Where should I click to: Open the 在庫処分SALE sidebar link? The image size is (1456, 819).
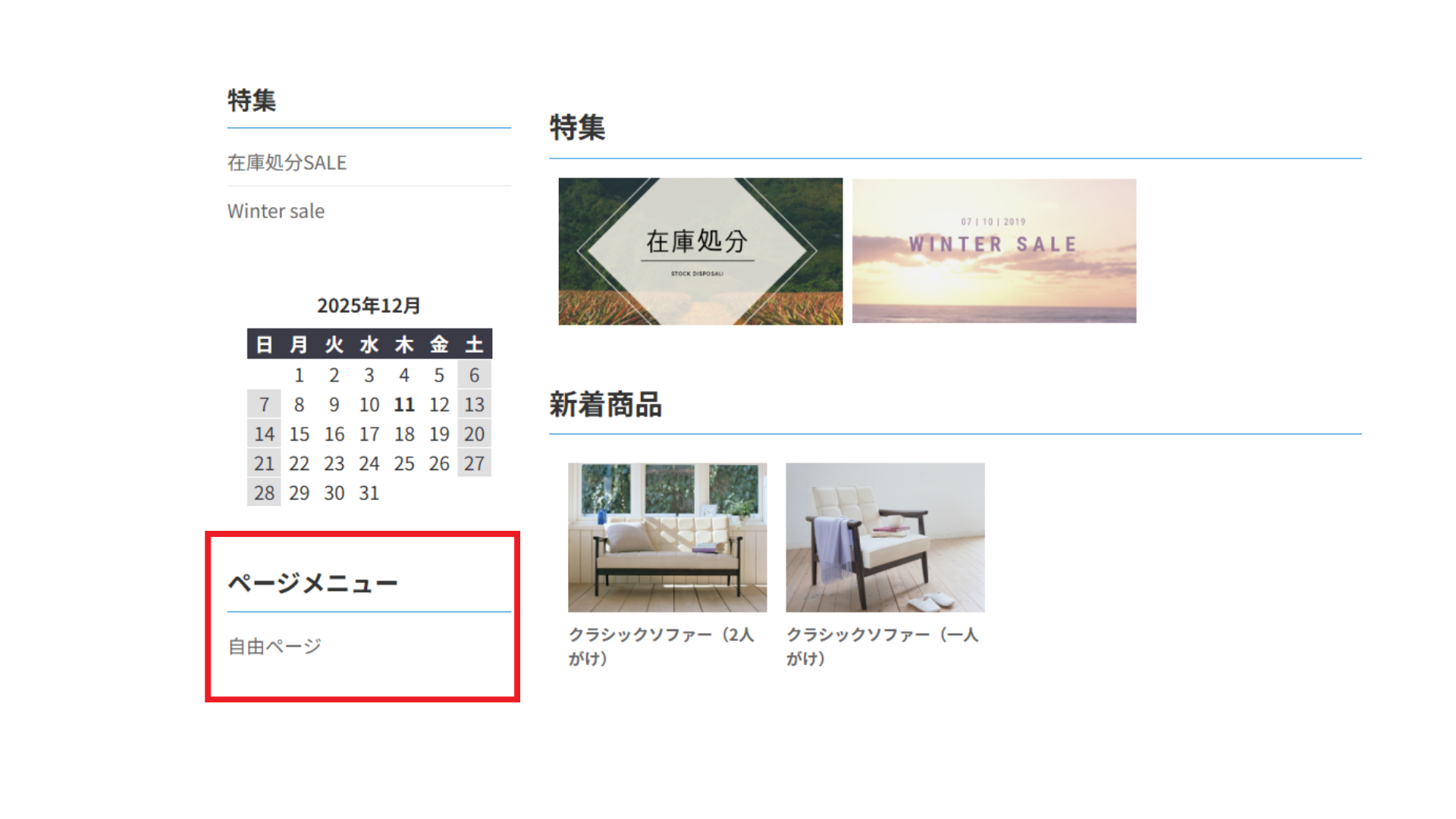pyautogui.click(x=287, y=162)
